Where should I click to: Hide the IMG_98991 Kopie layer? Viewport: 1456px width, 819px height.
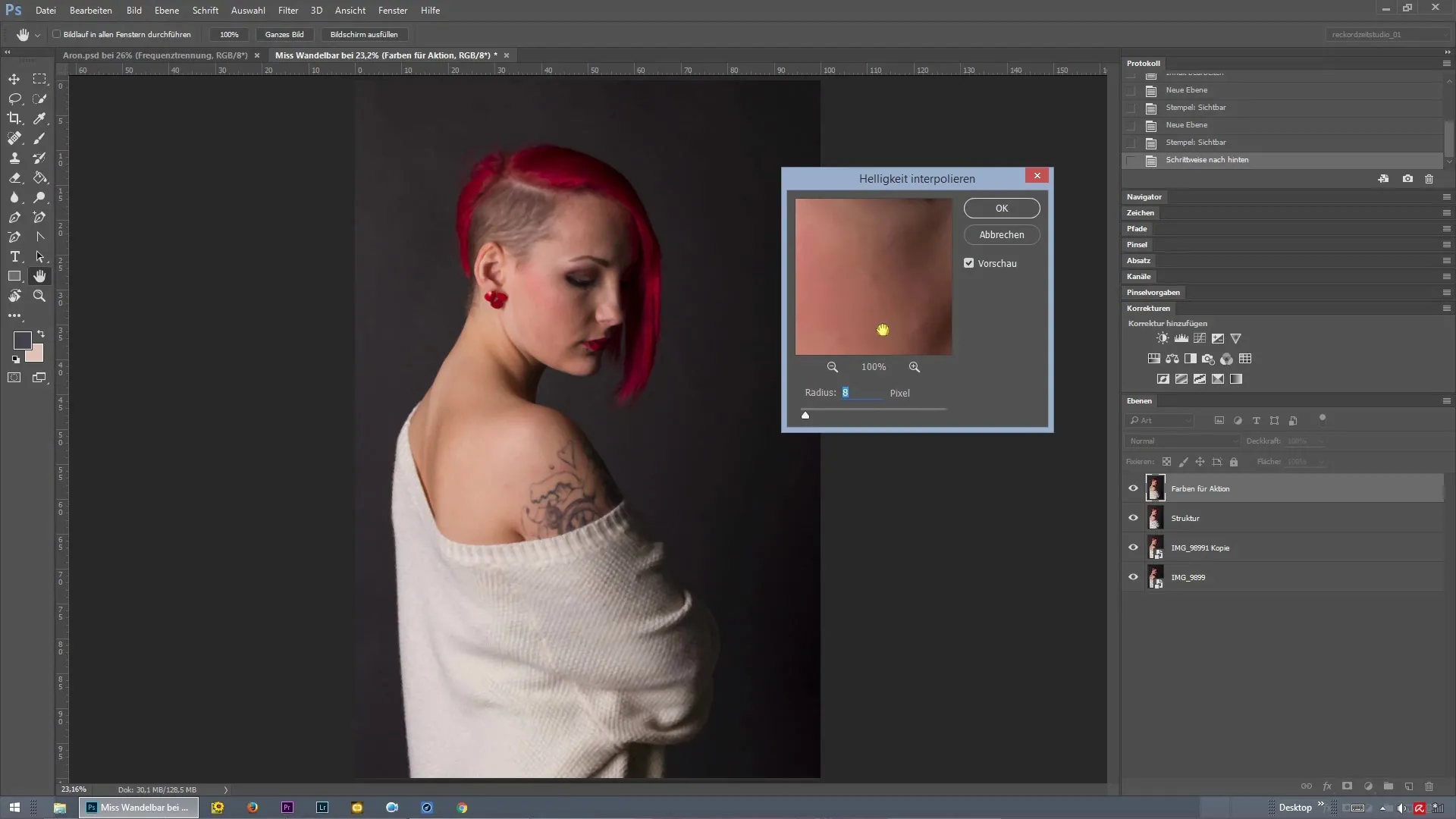1134,548
